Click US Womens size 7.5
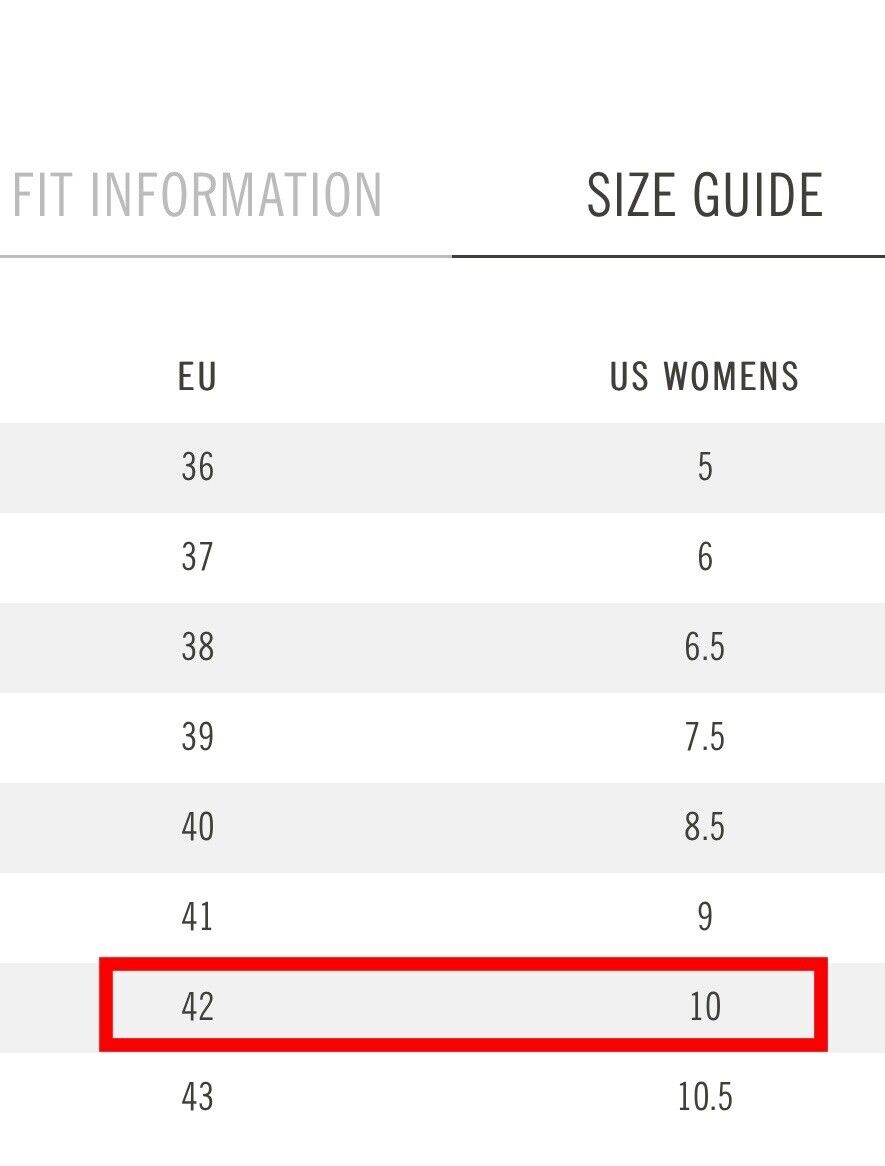The width and height of the screenshot is (885, 1166). pyautogui.click(x=705, y=737)
